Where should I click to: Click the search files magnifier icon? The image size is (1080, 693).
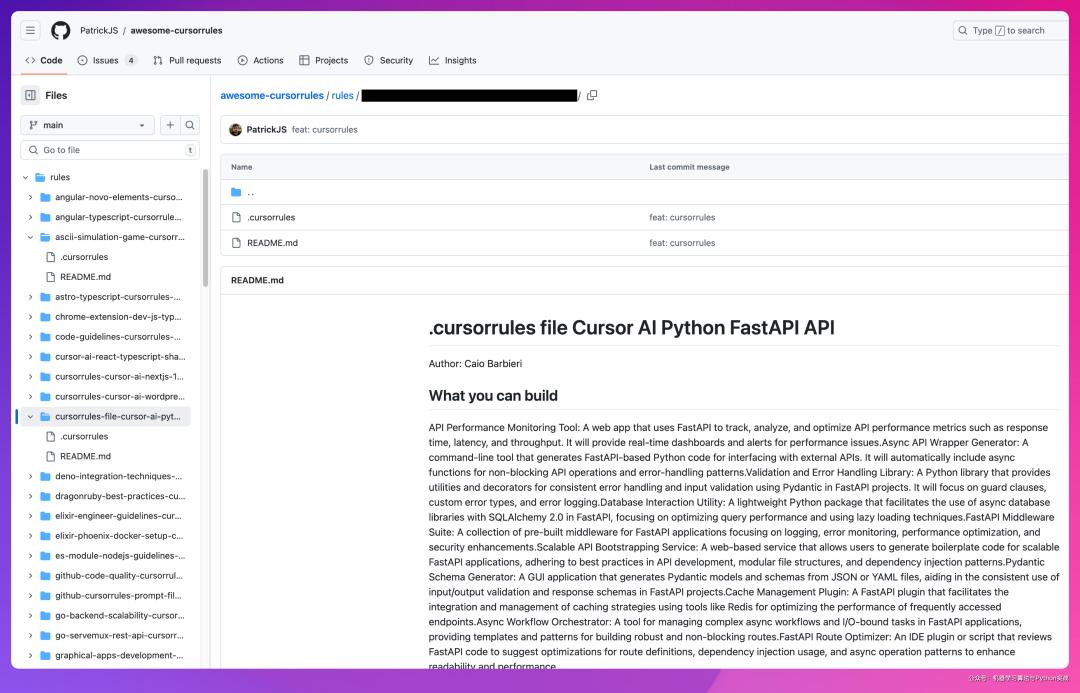pos(189,125)
